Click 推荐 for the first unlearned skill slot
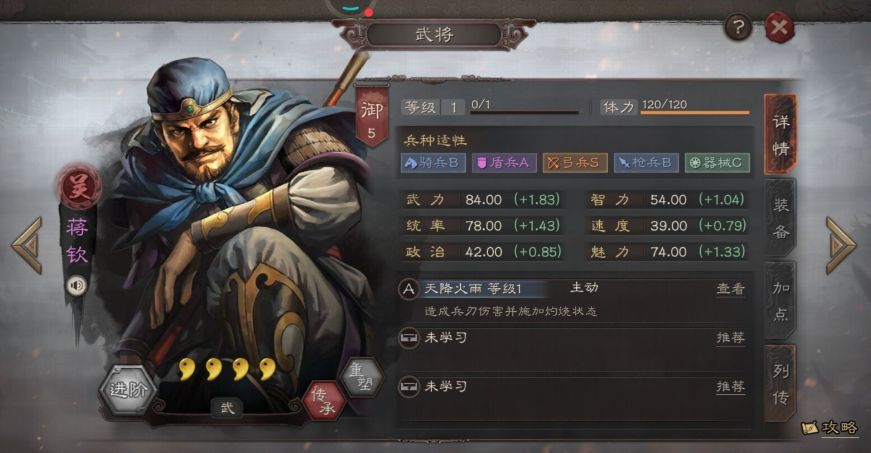This screenshot has width=871, height=453. (730, 338)
